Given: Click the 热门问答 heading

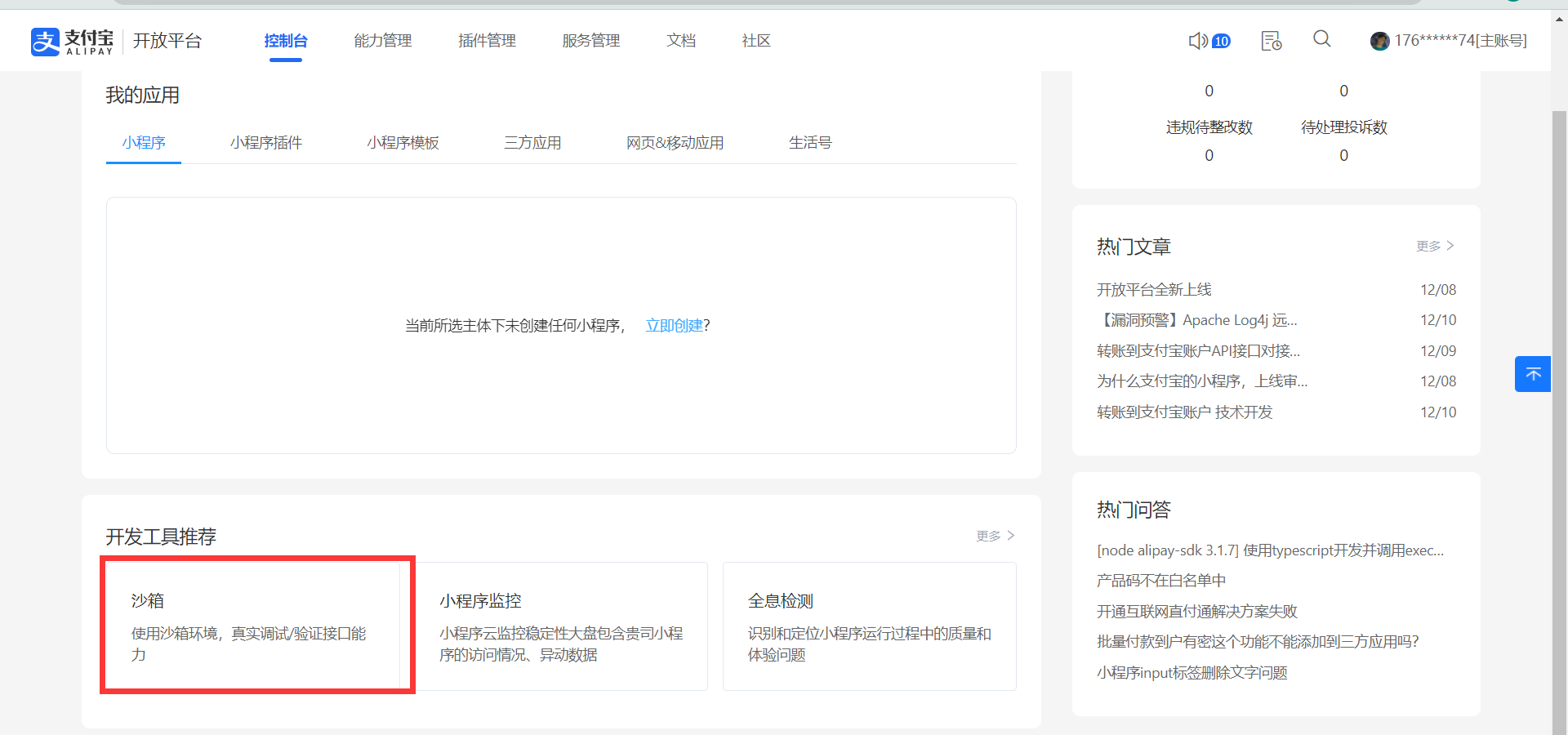Looking at the screenshot, I should point(1134,510).
